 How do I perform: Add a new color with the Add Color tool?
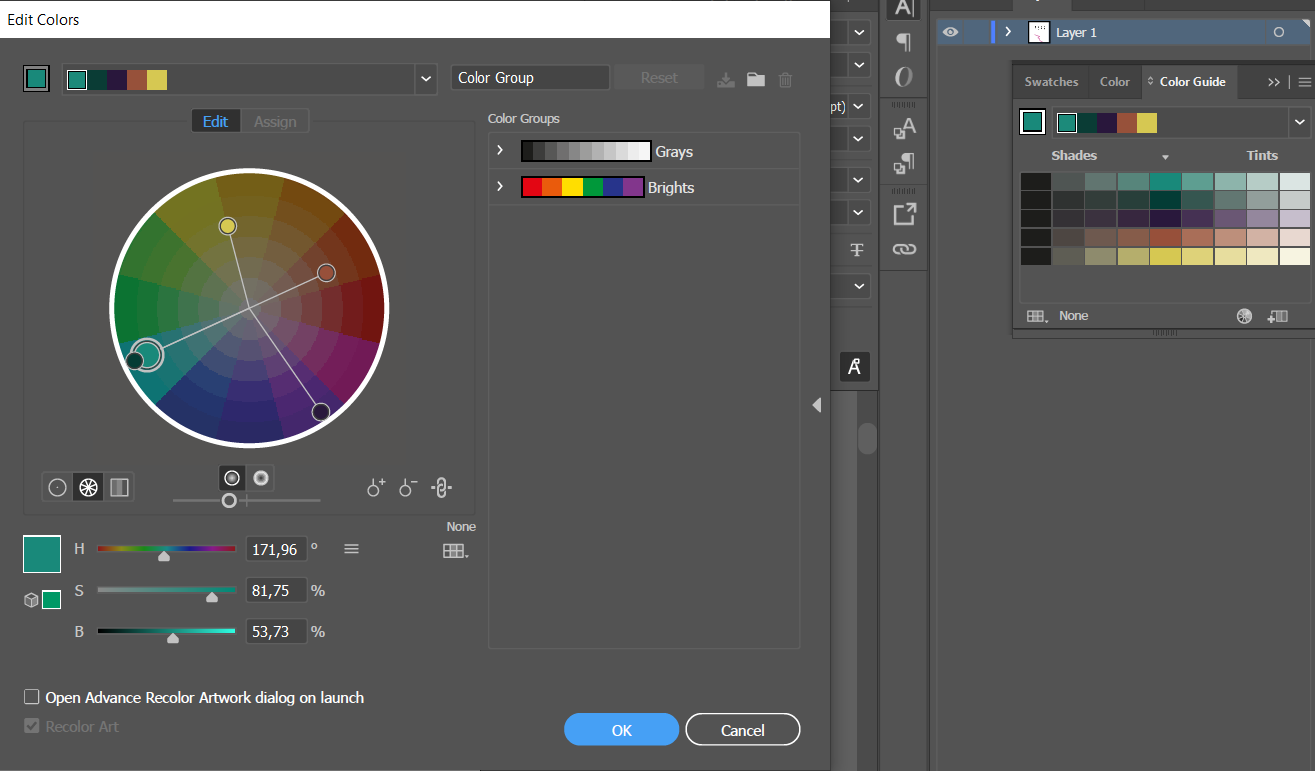click(x=375, y=487)
